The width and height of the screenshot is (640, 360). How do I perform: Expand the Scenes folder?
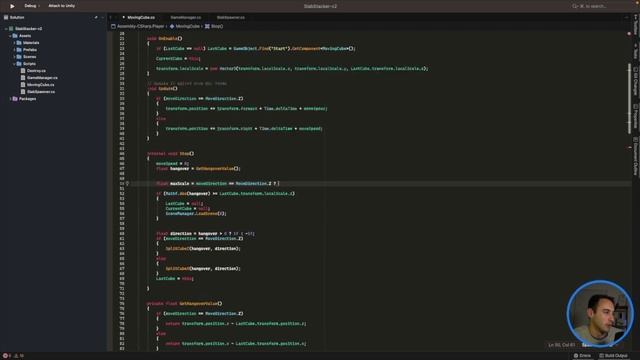coord(14,57)
